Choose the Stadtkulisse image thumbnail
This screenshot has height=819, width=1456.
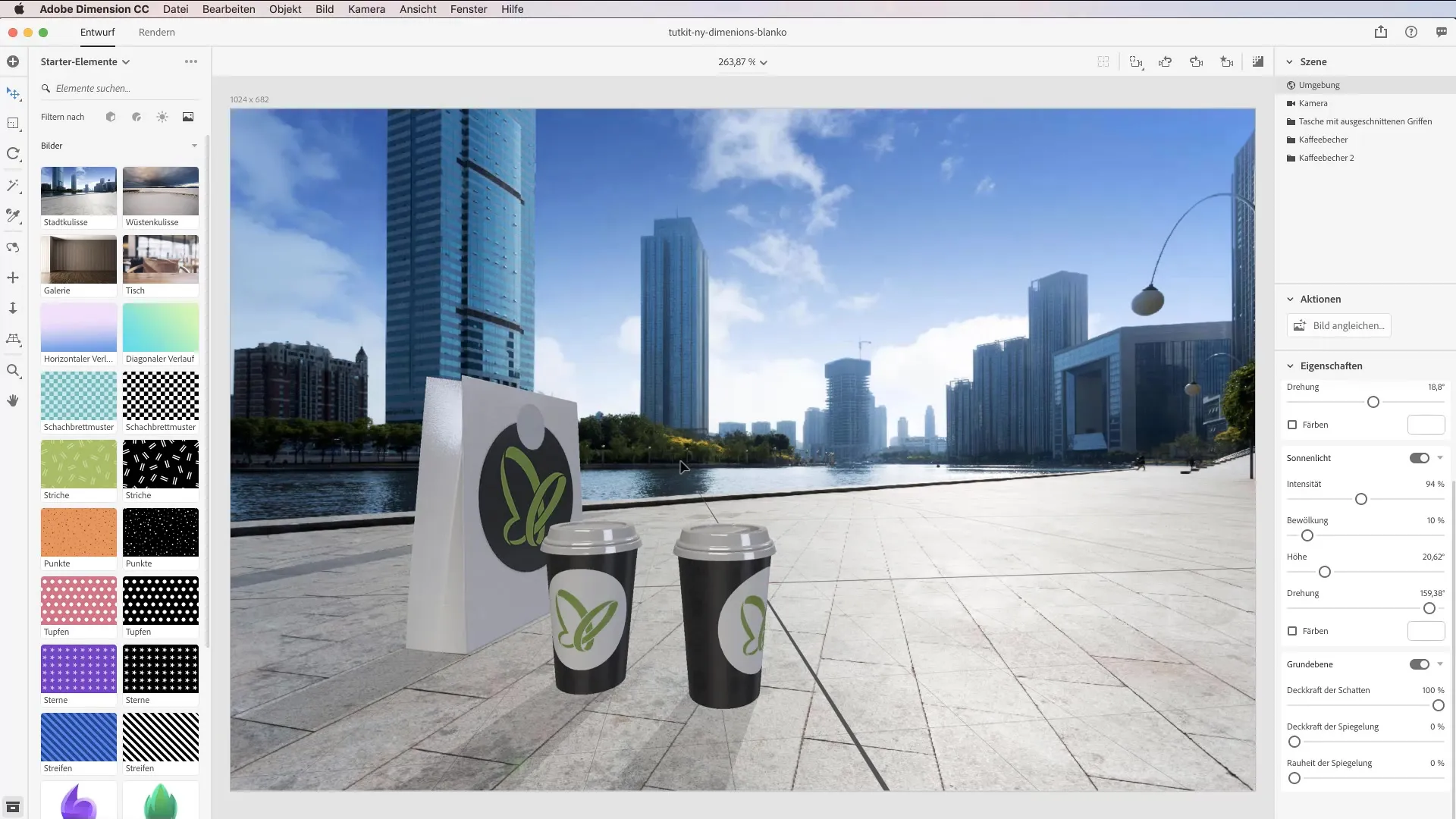79,191
